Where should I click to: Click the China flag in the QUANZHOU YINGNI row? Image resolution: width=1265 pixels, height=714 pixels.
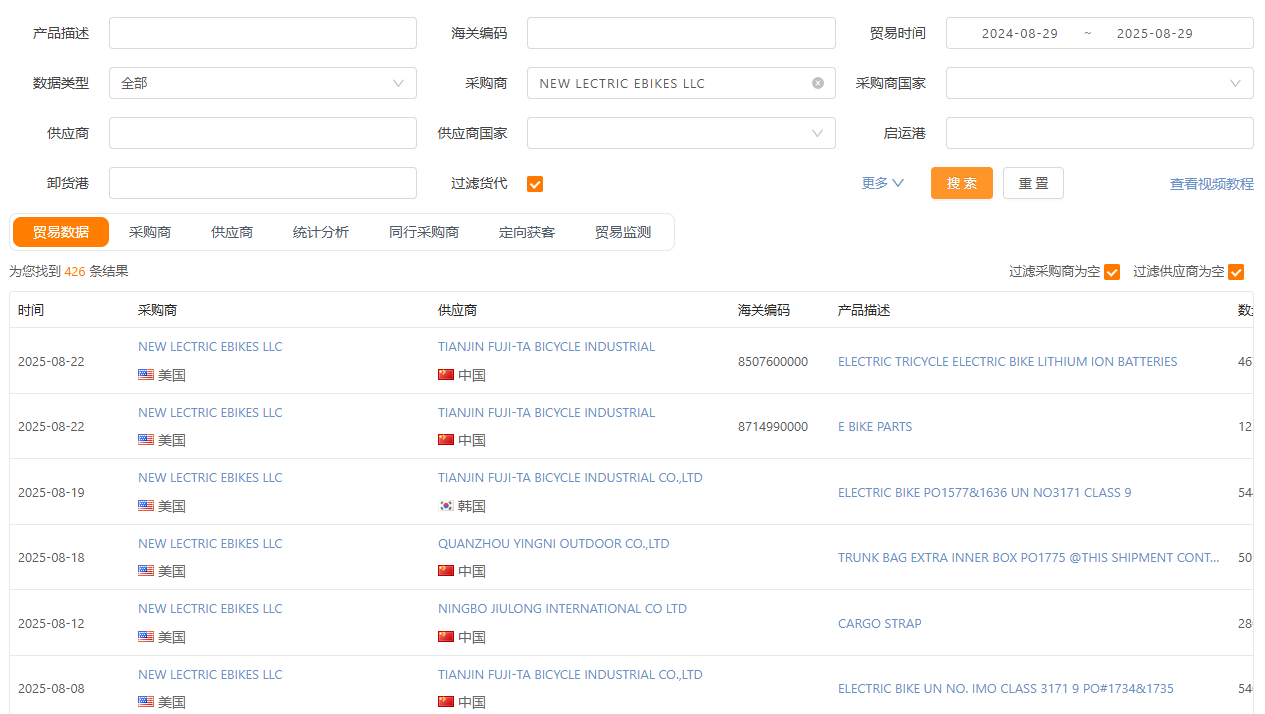pos(446,571)
